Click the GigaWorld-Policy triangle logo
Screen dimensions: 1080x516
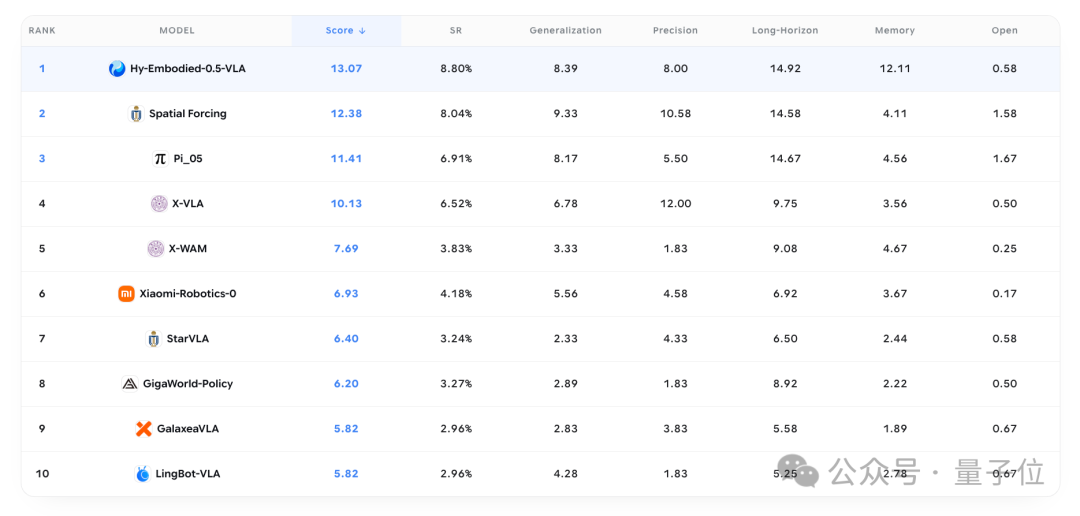pos(129,384)
